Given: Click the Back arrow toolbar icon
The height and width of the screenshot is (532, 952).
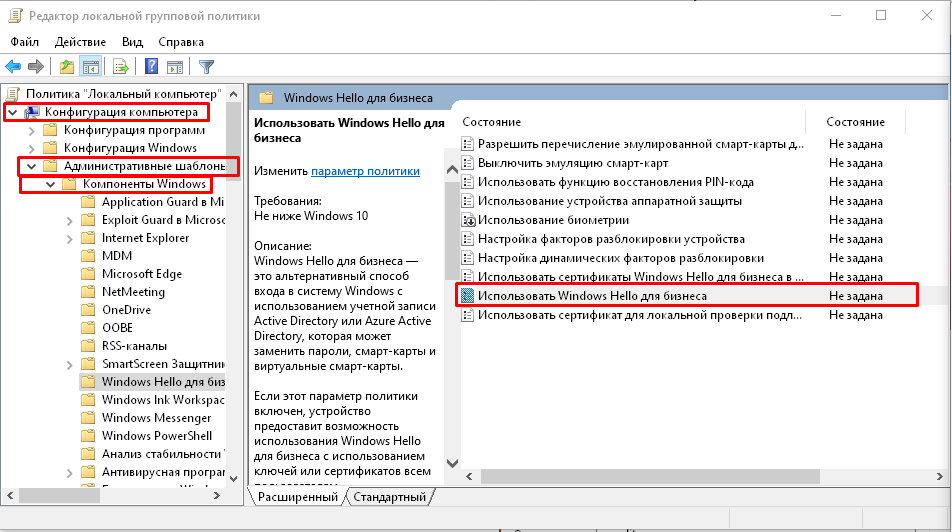Looking at the screenshot, I should click(x=13, y=67).
